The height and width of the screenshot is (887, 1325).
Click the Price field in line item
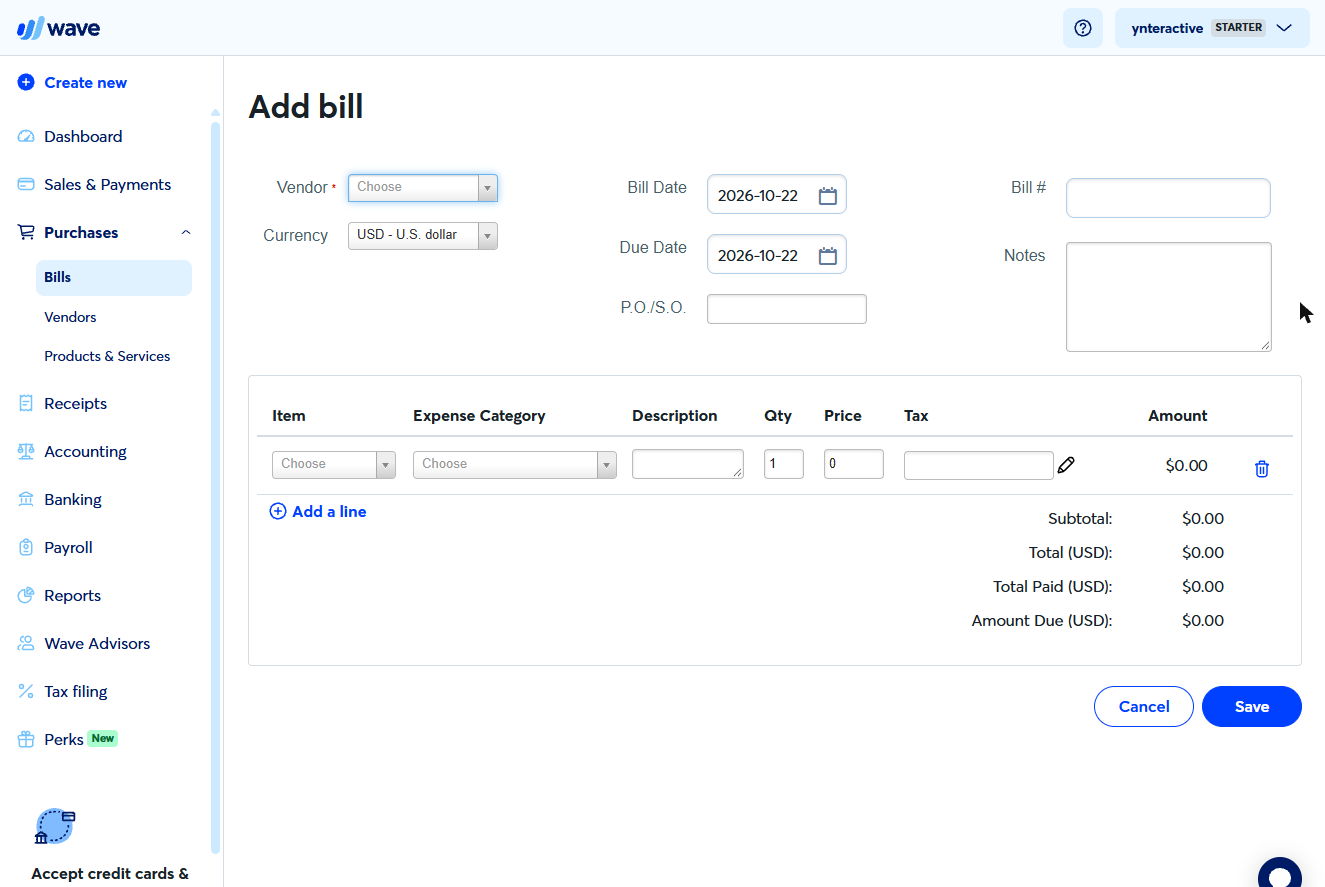coord(854,464)
